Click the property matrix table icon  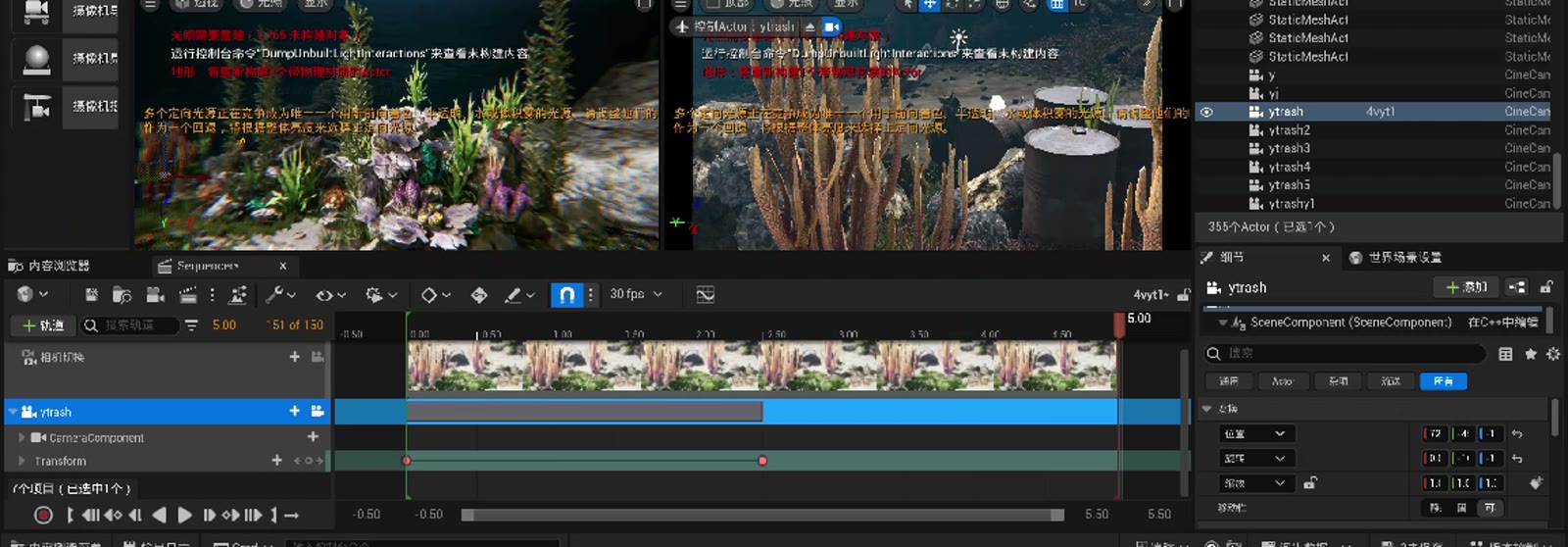click(1505, 354)
